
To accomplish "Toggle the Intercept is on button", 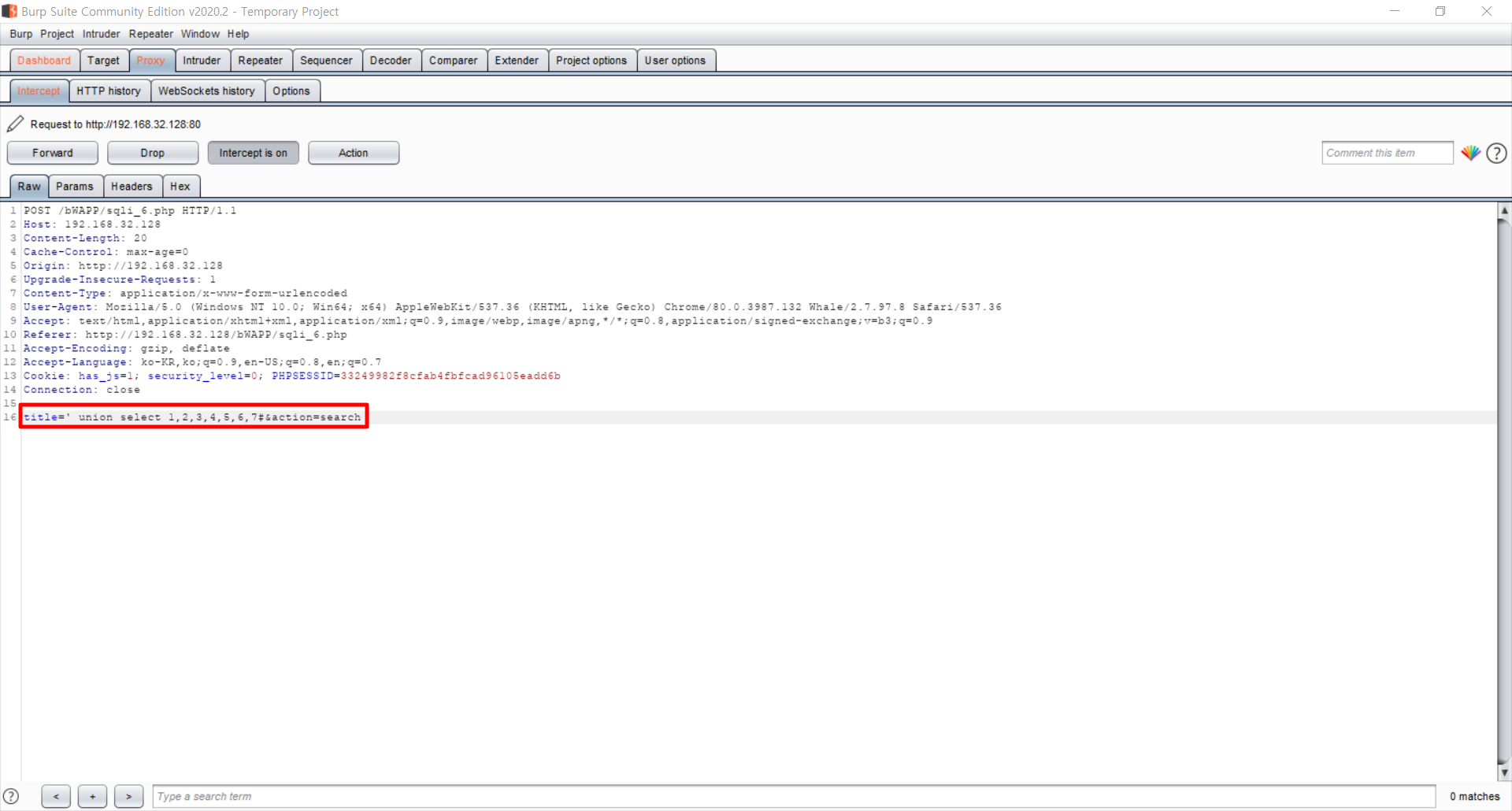I will coord(253,153).
